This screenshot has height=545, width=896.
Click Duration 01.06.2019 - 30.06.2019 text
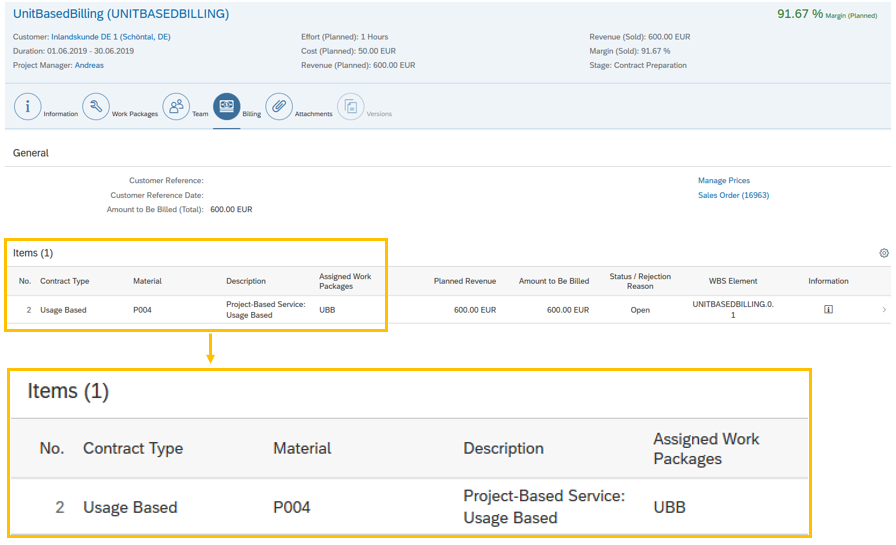[x=73, y=51]
